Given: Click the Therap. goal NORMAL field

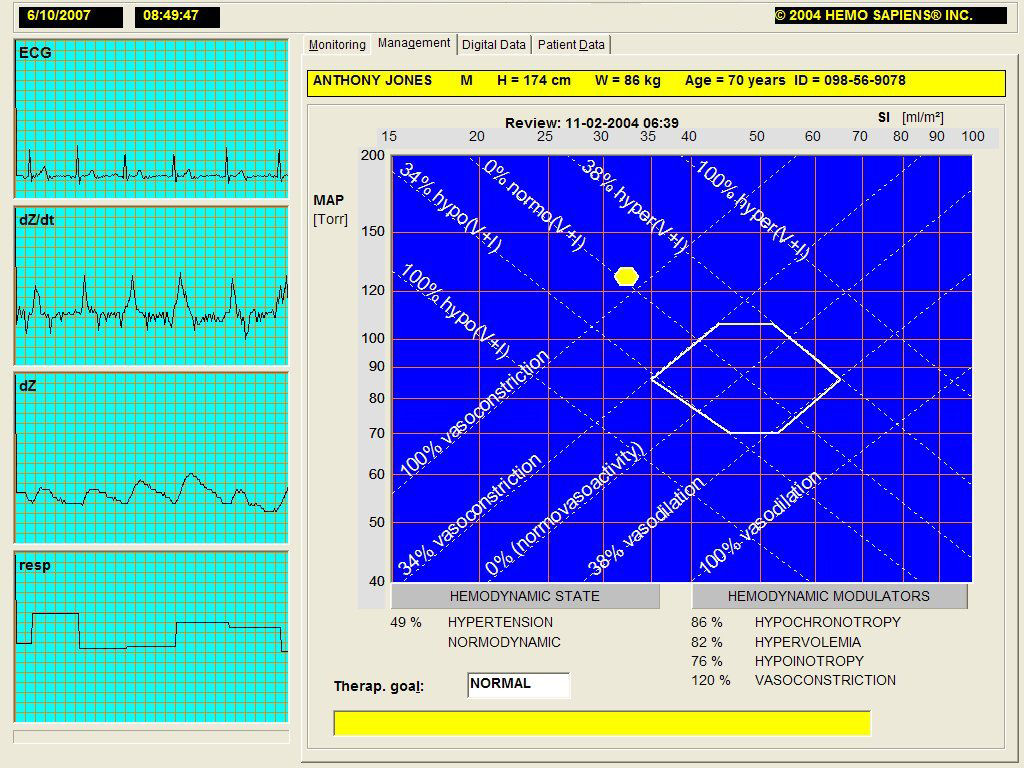Looking at the screenshot, I should tap(519, 685).
